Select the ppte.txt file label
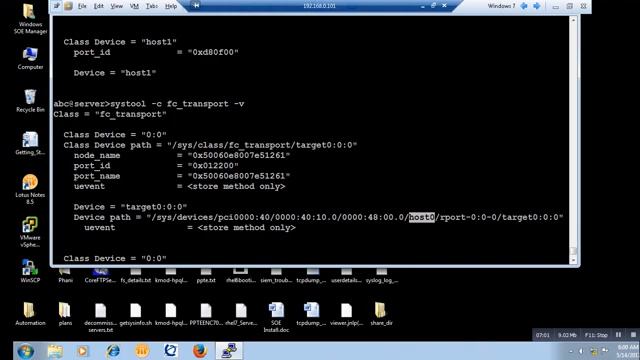Image resolution: width=640 pixels, height=360 pixels. [206, 280]
